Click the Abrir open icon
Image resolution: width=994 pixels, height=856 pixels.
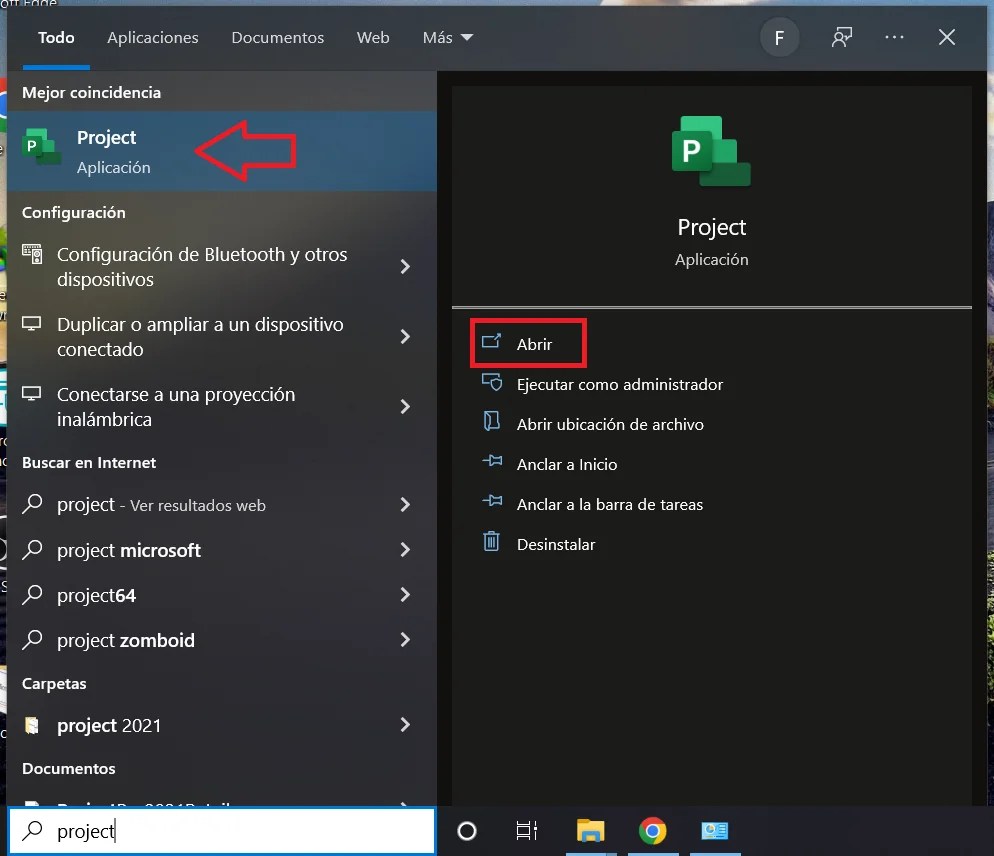[x=491, y=342]
